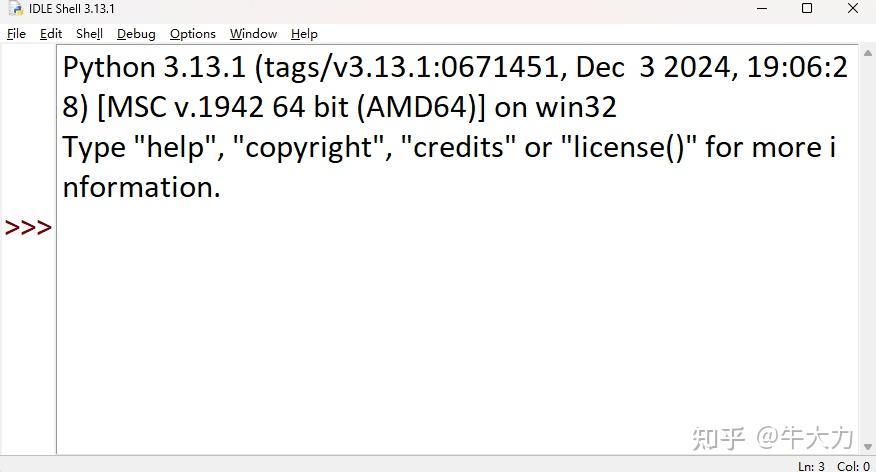This screenshot has height=472, width=876.
Task: Click the IDLE Python icon in title bar
Action: click(x=15, y=8)
